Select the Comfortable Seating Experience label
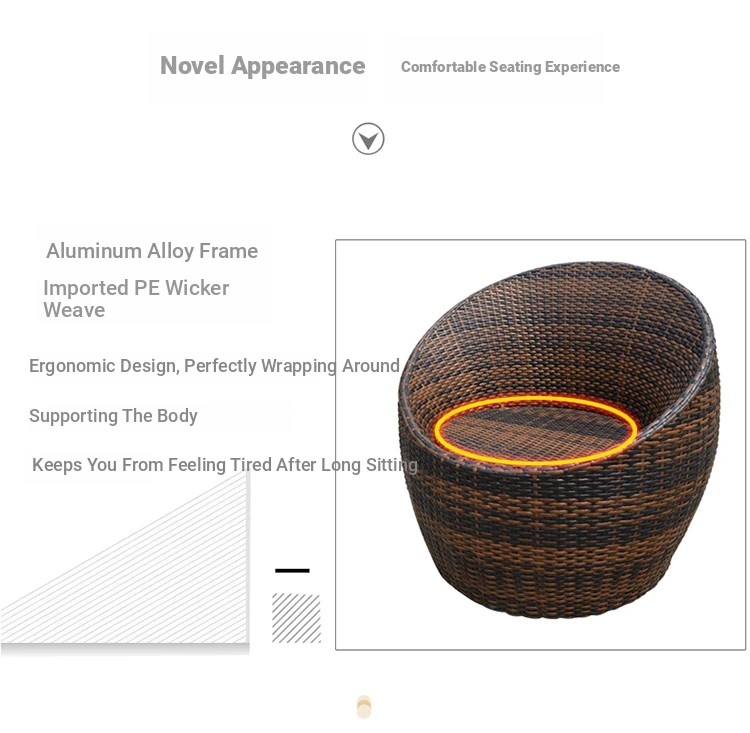The width and height of the screenshot is (750, 733). click(510, 67)
